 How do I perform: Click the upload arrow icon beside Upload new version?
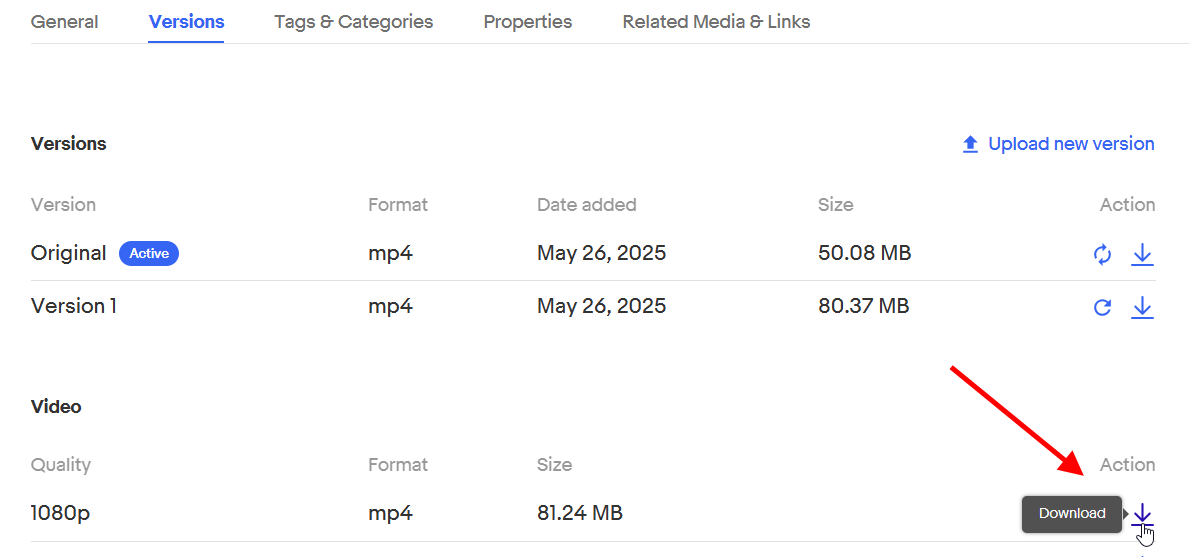coord(970,144)
